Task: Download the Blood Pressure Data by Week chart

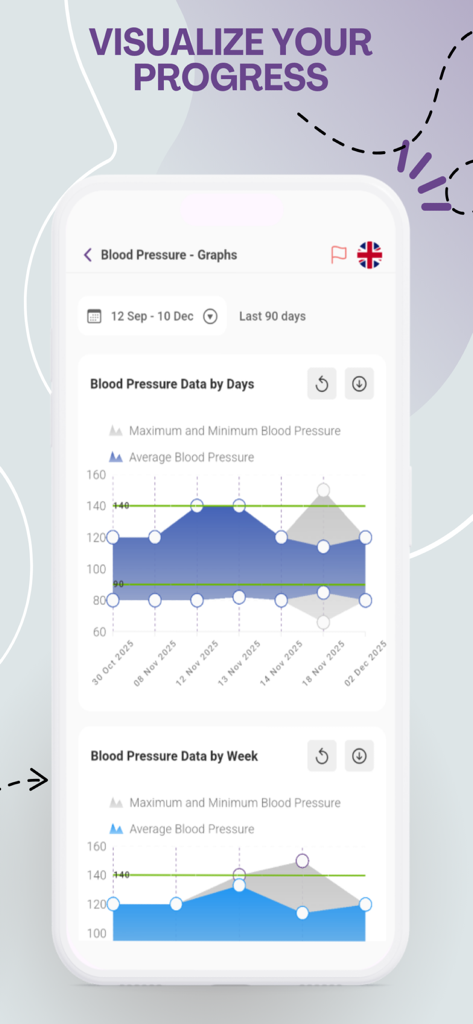Action: click(x=359, y=756)
